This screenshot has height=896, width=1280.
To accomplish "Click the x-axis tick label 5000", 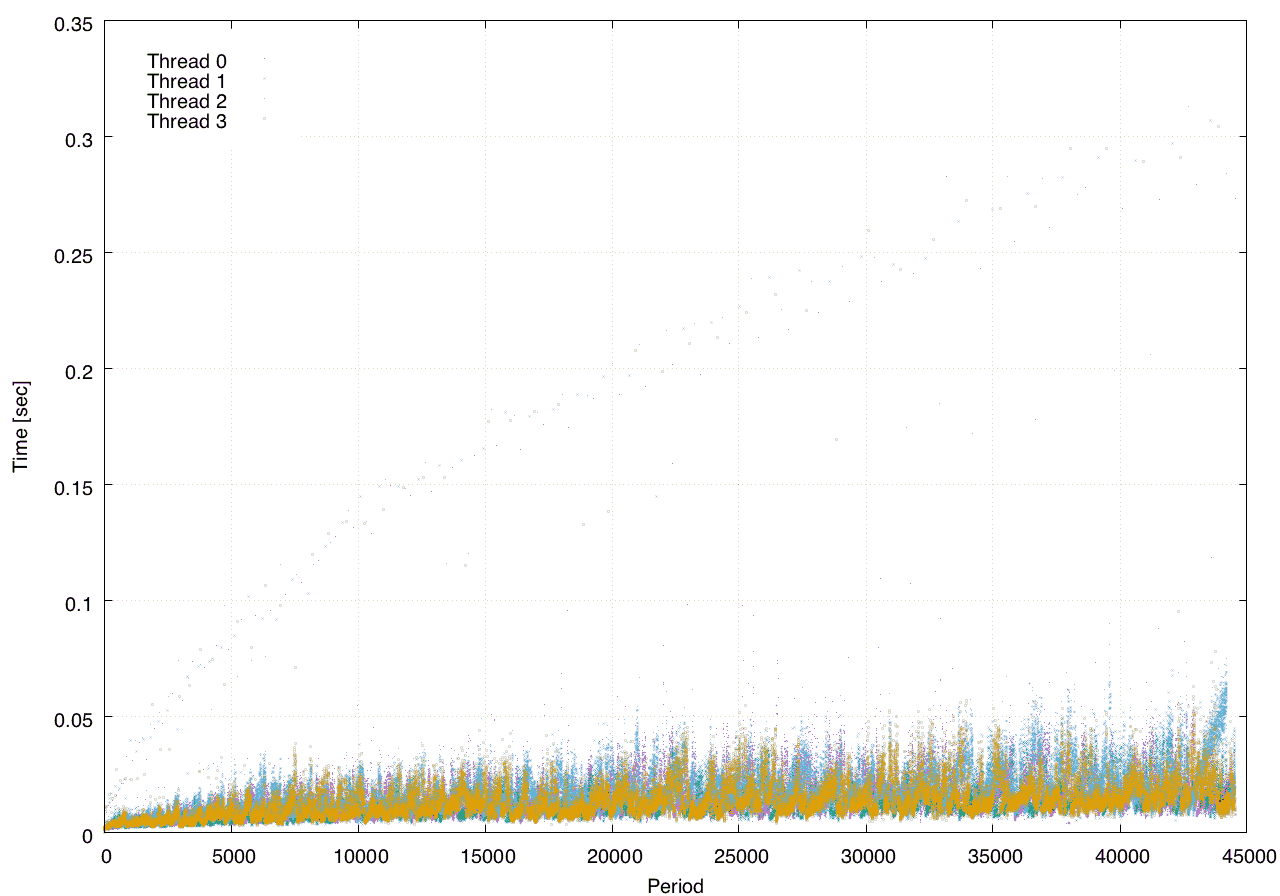I will 232,855.
